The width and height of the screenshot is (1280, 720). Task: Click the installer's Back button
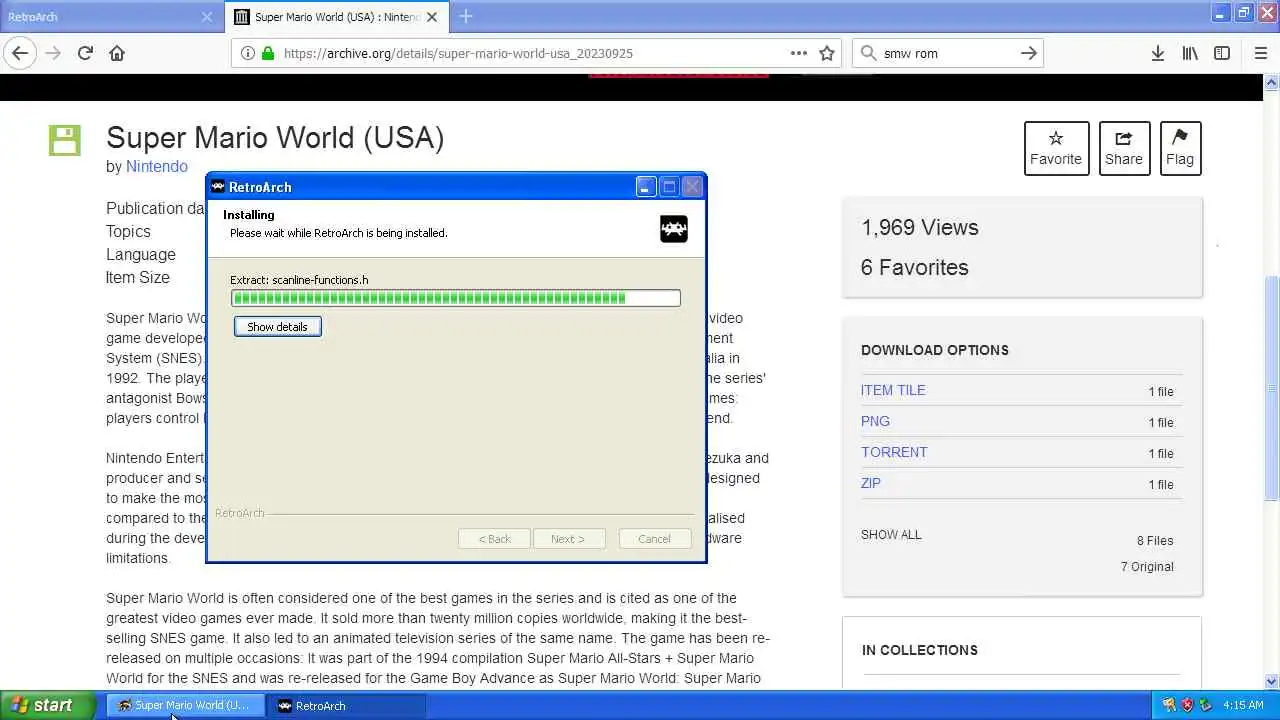tap(494, 539)
